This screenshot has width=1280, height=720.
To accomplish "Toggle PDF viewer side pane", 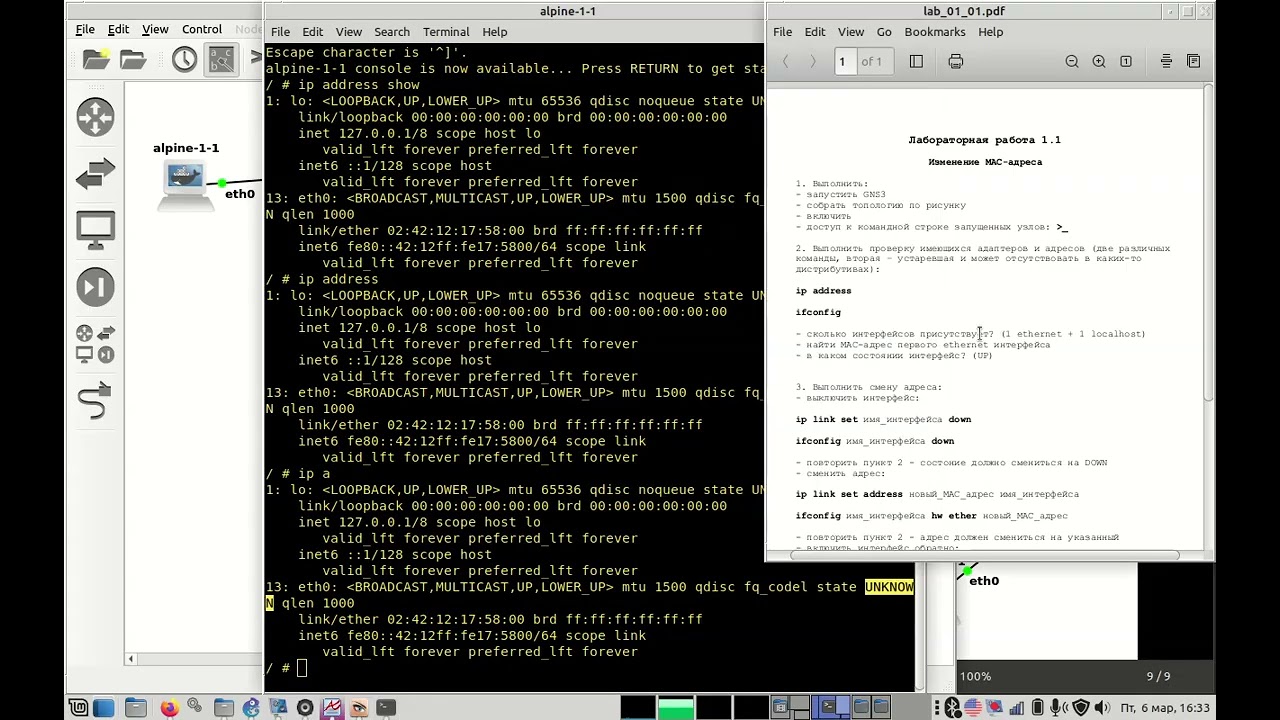I will pyautogui.click(x=916, y=61).
